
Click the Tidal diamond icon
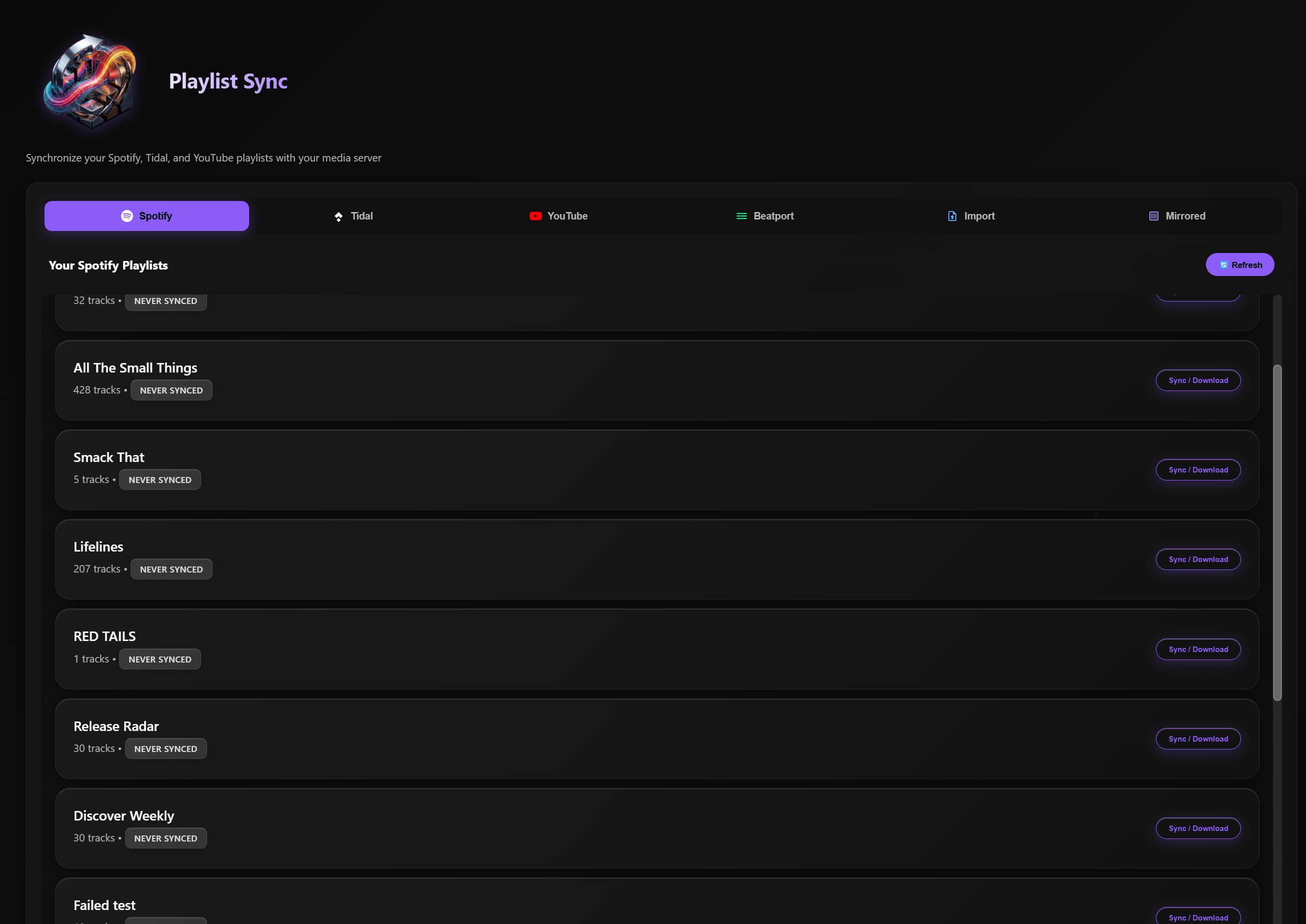[339, 217]
